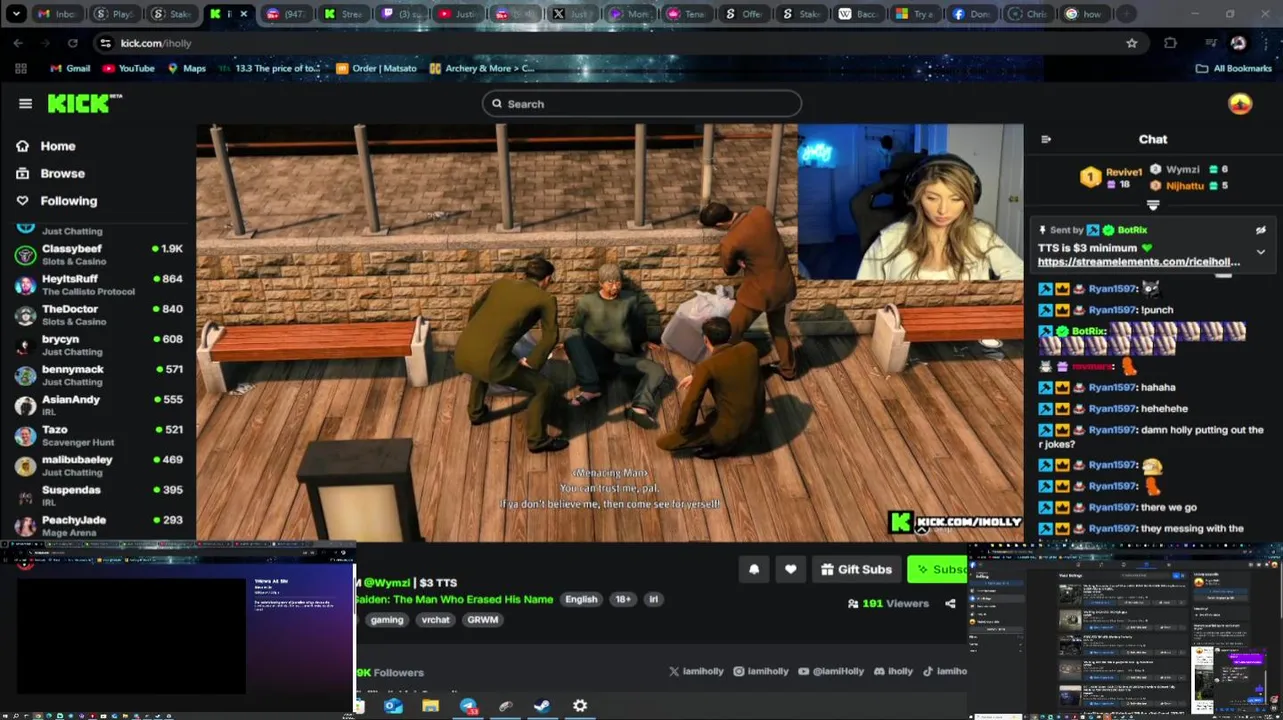This screenshot has height=720, width=1283.
Task: Expand the gift leaderboard with the down arrow
Action: [x=1153, y=205]
